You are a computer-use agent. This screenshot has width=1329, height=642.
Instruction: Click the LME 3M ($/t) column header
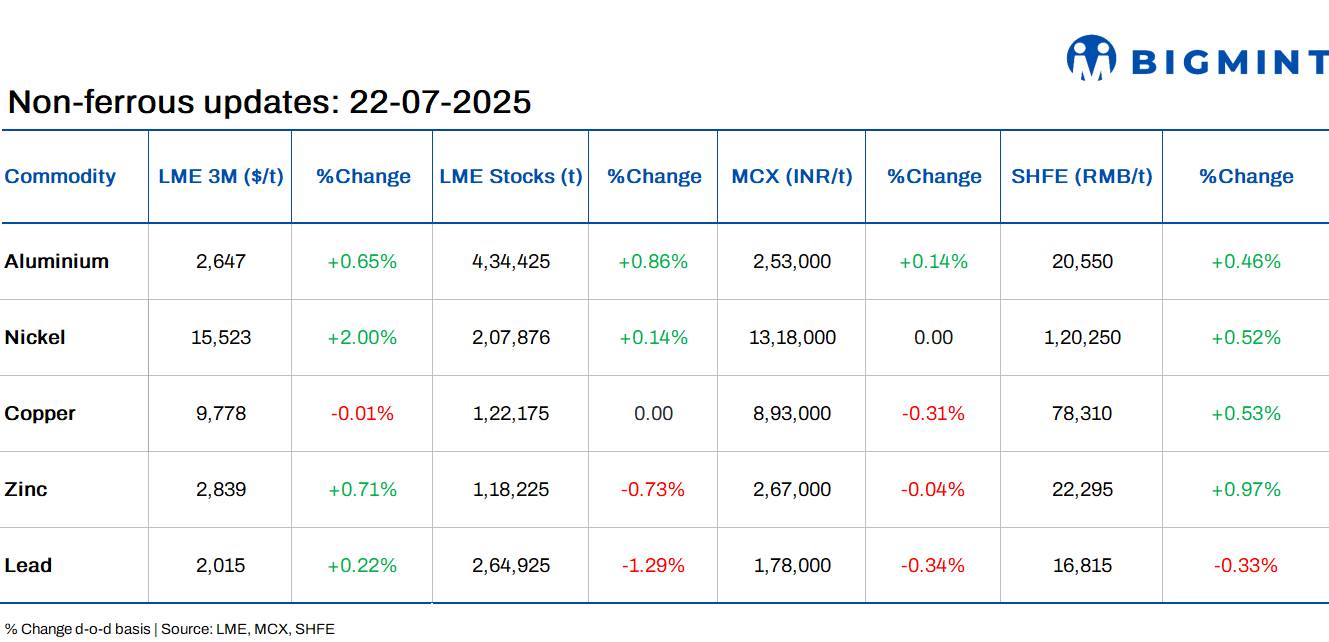point(221,176)
